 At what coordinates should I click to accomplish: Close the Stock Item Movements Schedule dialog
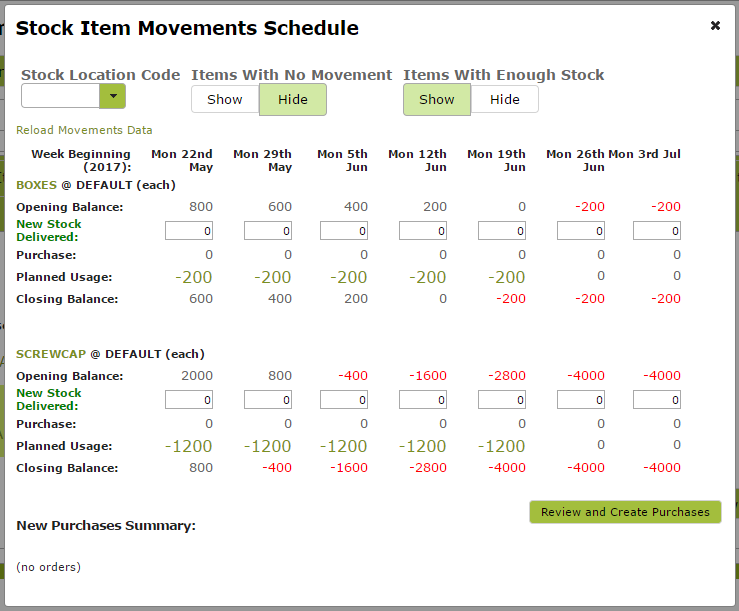point(715,25)
